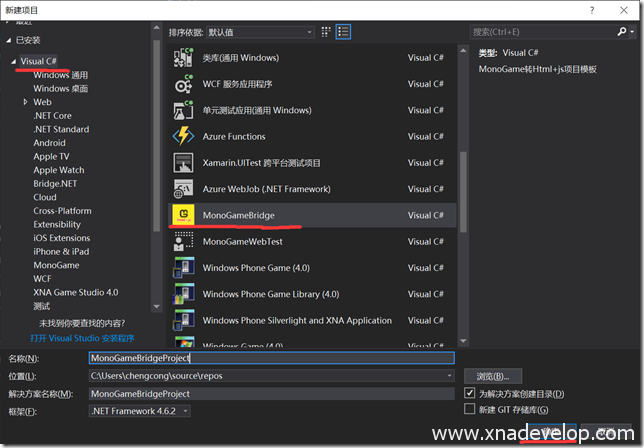Expand the Web node in the tree
644x448 pixels.
pos(27,102)
